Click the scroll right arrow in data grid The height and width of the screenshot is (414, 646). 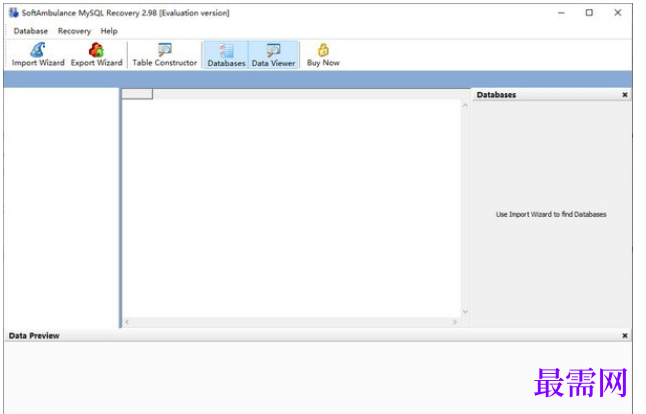click(x=455, y=322)
